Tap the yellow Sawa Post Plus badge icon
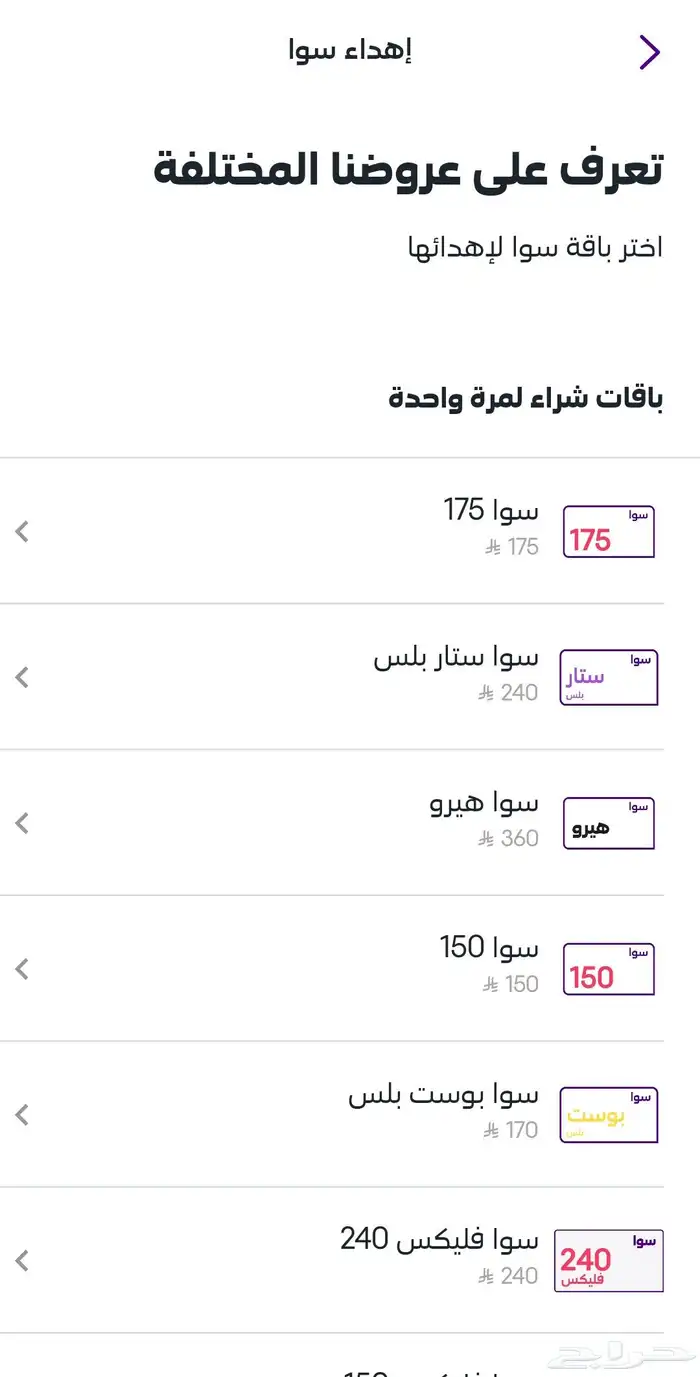This screenshot has height=1377, width=700. [608, 1114]
